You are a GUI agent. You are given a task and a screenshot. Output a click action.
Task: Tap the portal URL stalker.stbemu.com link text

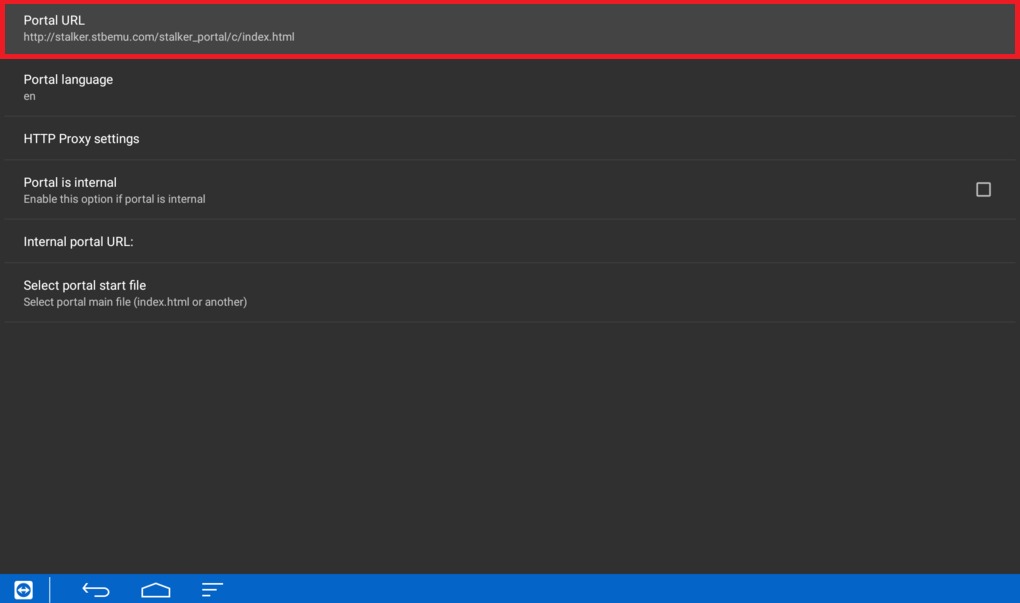pyautogui.click(x=158, y=37)
